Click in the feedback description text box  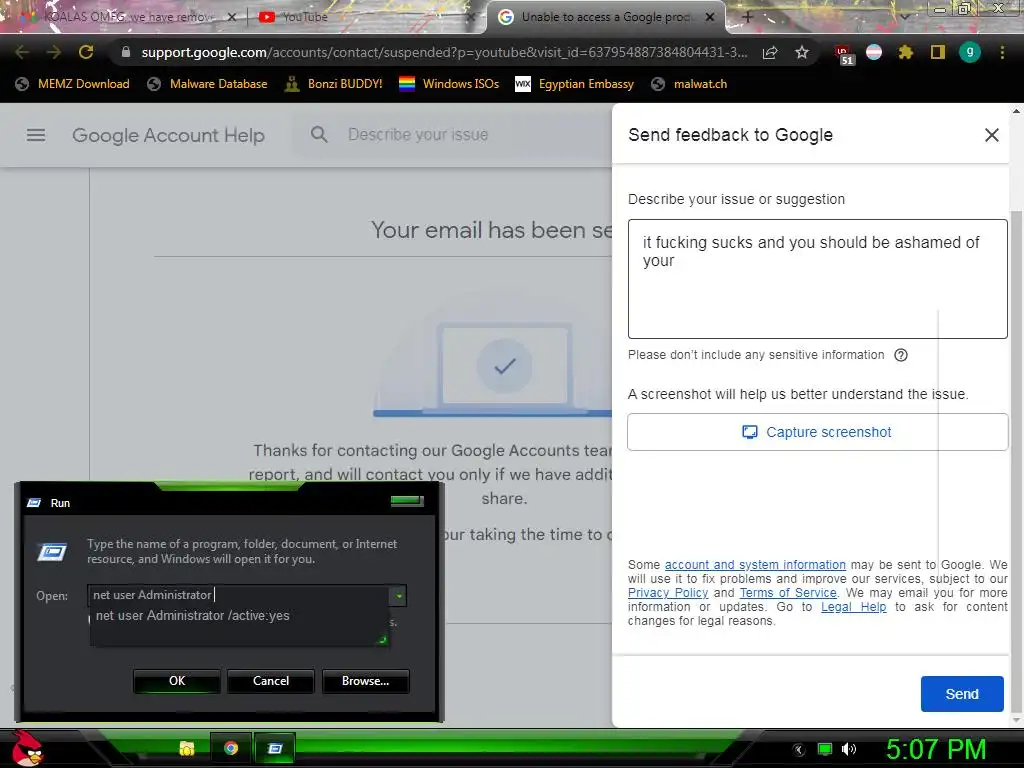(818, 279)
